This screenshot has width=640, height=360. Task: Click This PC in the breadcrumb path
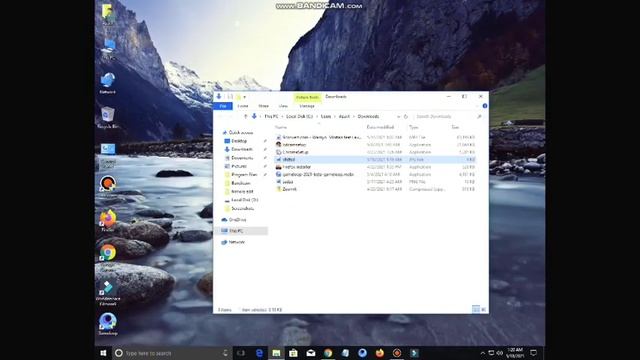(x=271, y=117)
